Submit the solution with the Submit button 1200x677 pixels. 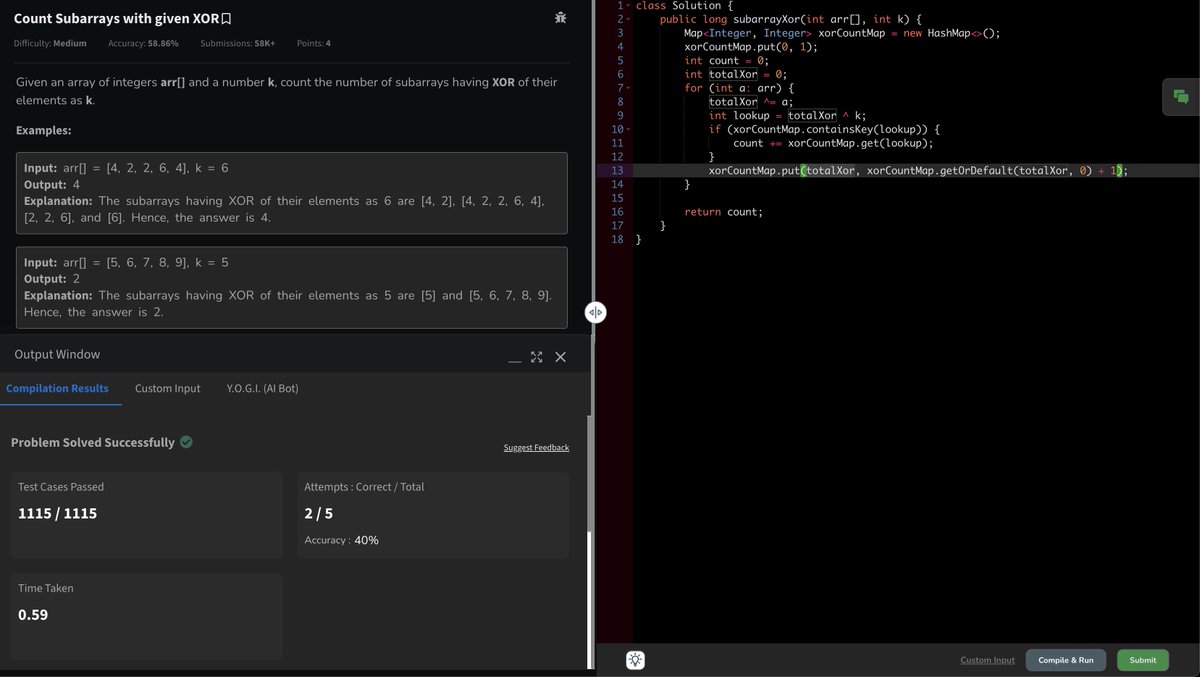pos(1143,660)
